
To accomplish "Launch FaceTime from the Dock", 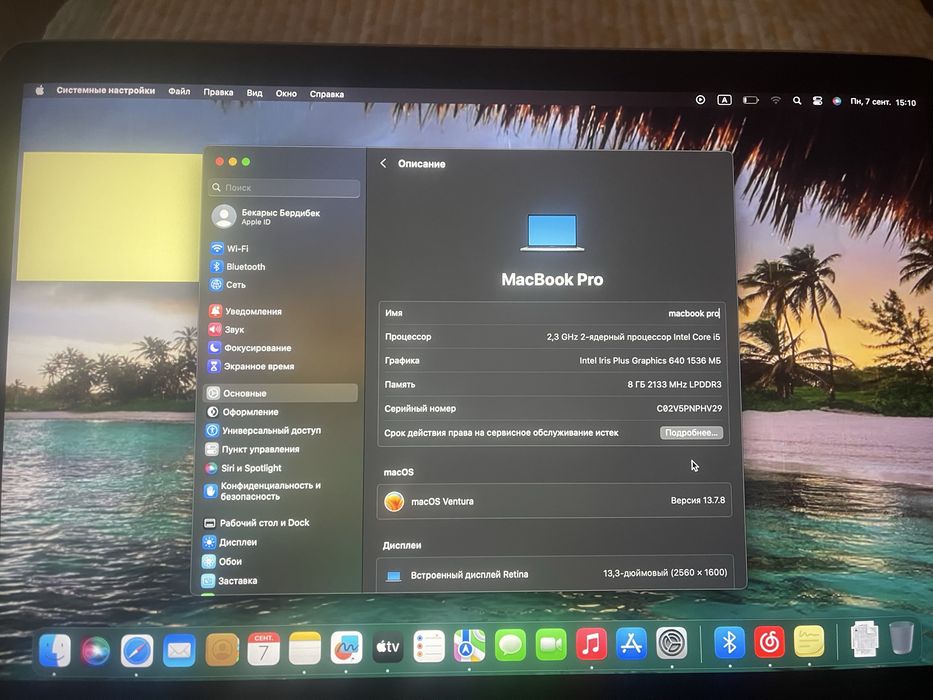I will point(551,645).
